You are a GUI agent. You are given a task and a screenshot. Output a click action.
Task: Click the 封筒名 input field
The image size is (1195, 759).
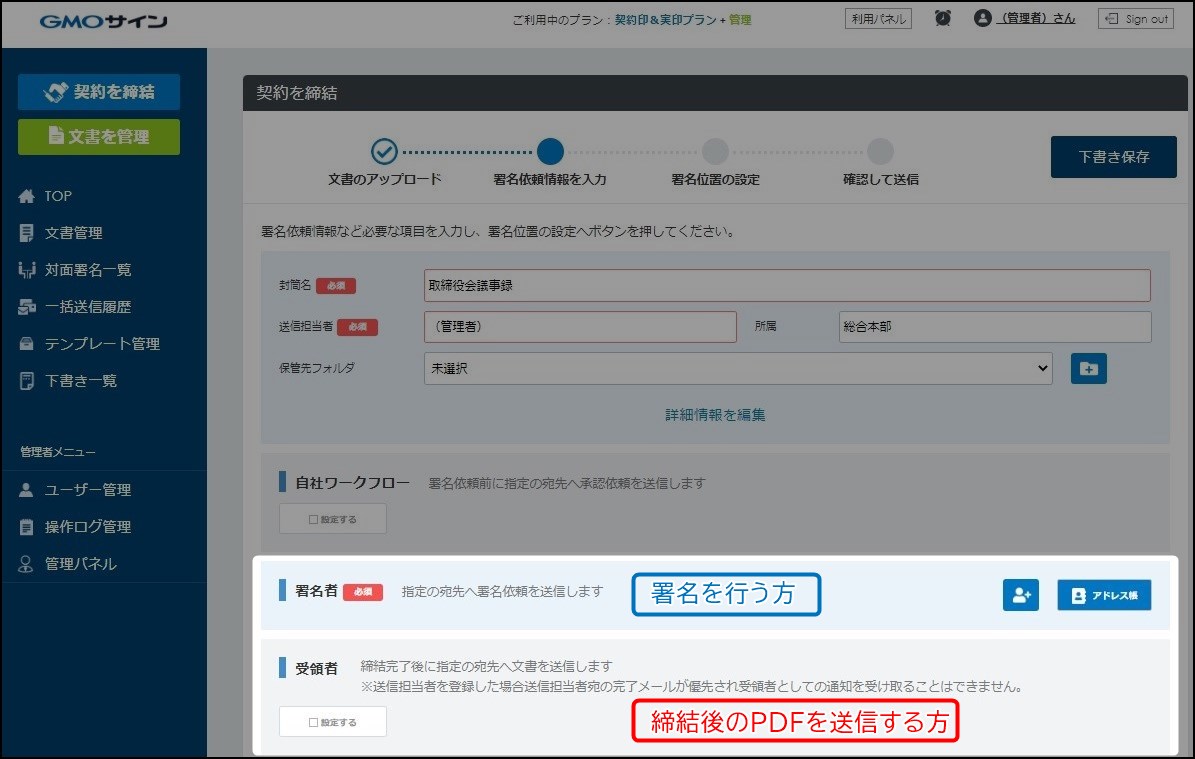point(787,285)
